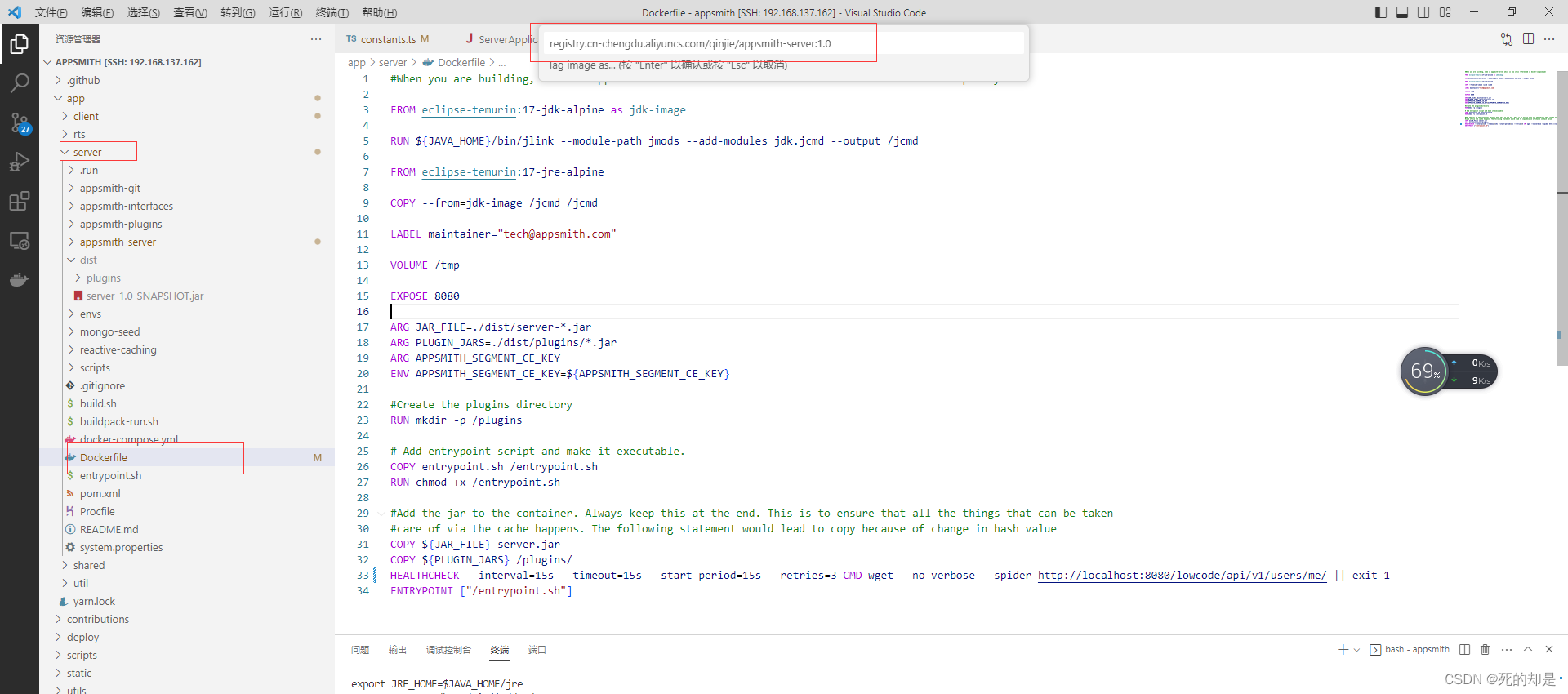Open the 运行(R) menu
Viewport: 1568px width, 694px height.
pyautogui.click(x=285, y=12)
